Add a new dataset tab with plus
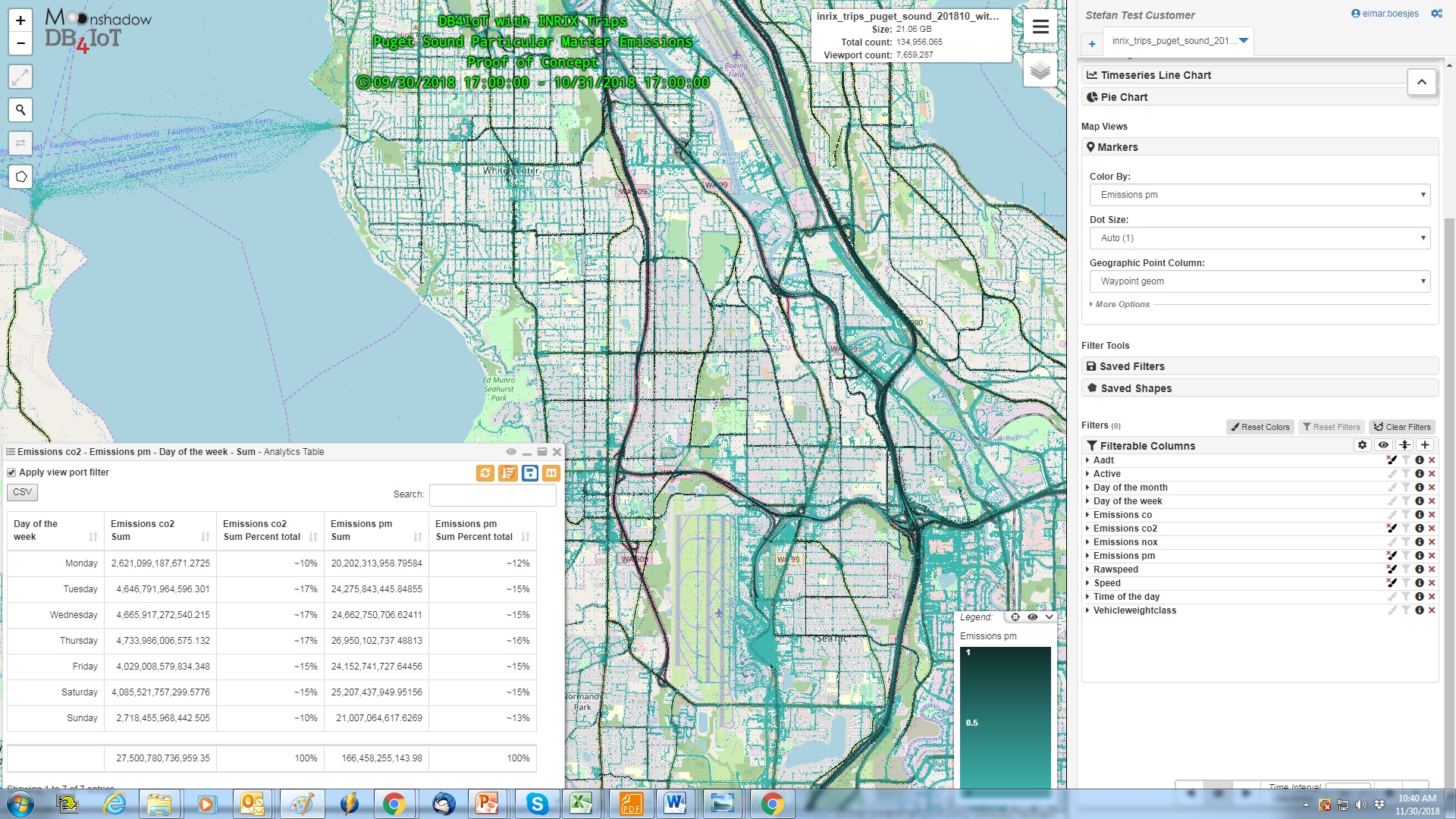This screenshot has width=1456, height=819. [x=1092, y=44]
